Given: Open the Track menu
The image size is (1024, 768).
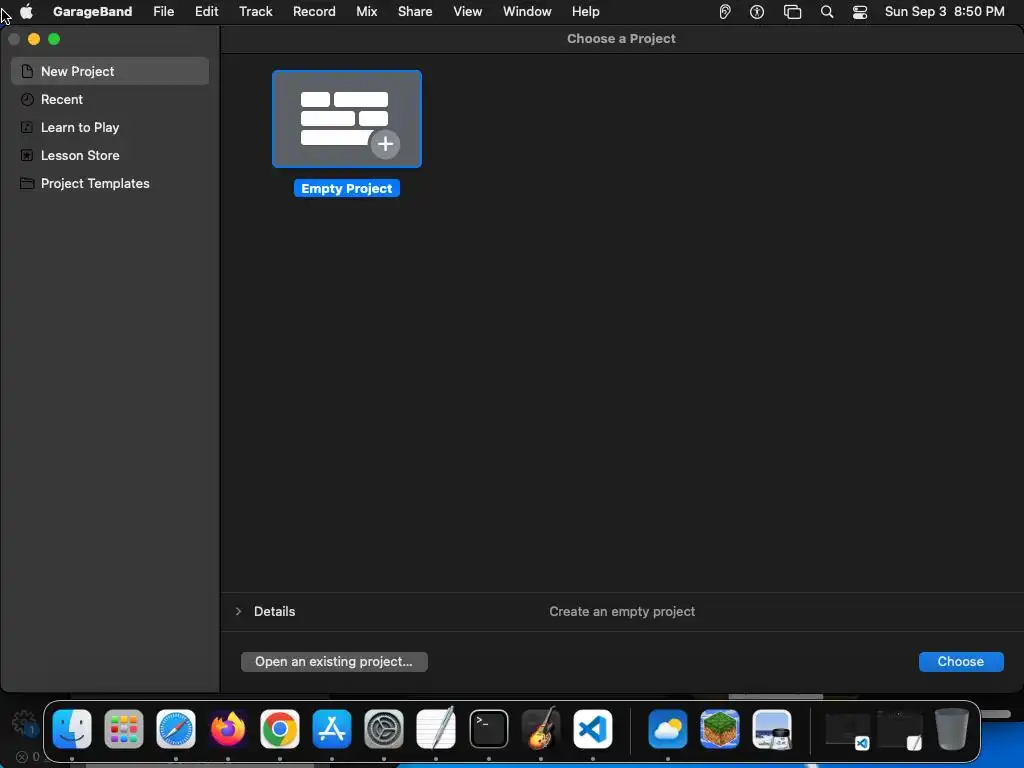Looking at the screenshot, I should click(x=255, y=11).
